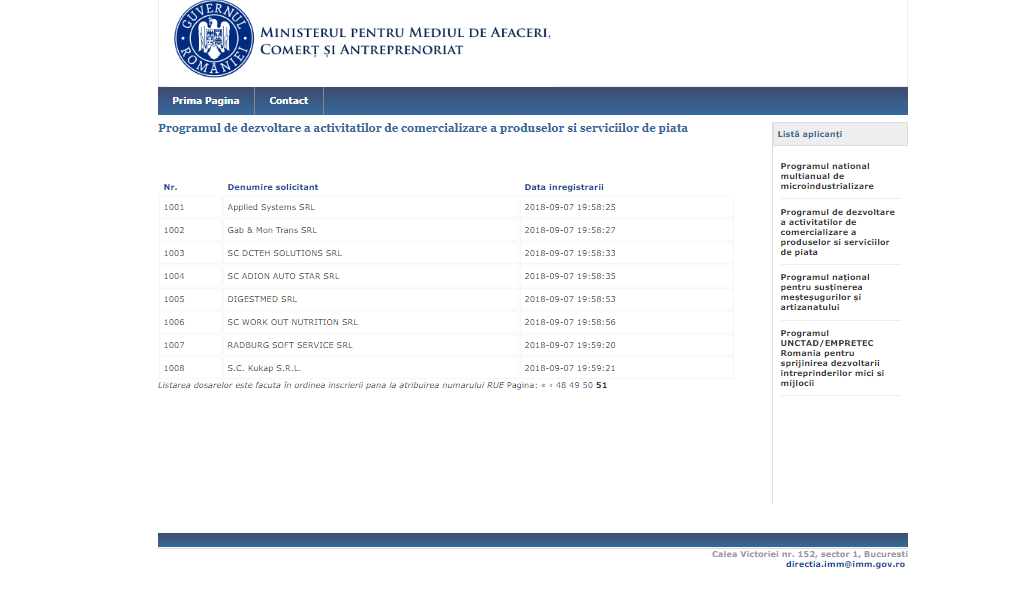Click the directia.imm@imm.gov.ro email link
This screenshot has width=1009, height=594.
click(845, 564)
